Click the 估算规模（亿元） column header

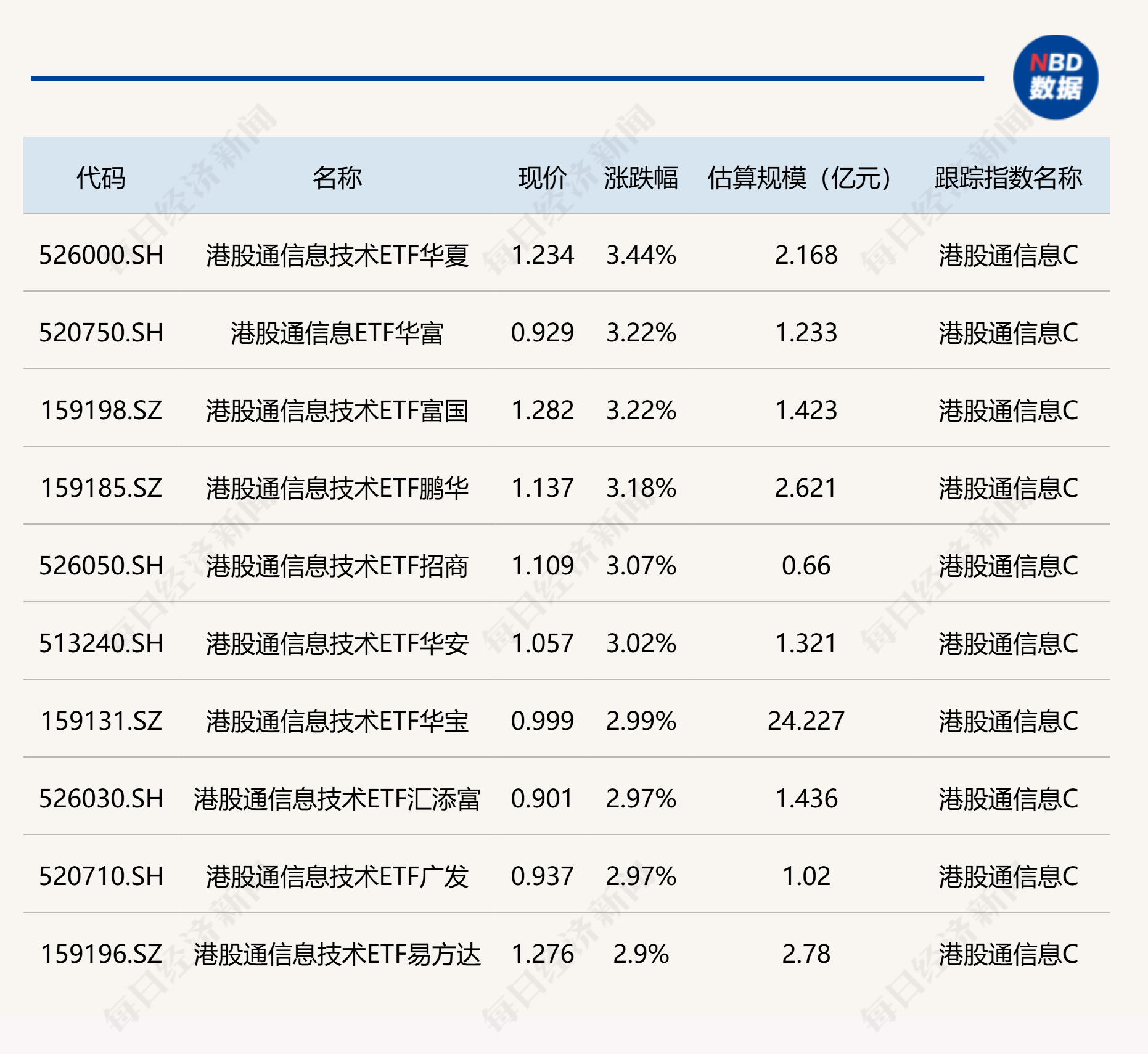[800, 178]
